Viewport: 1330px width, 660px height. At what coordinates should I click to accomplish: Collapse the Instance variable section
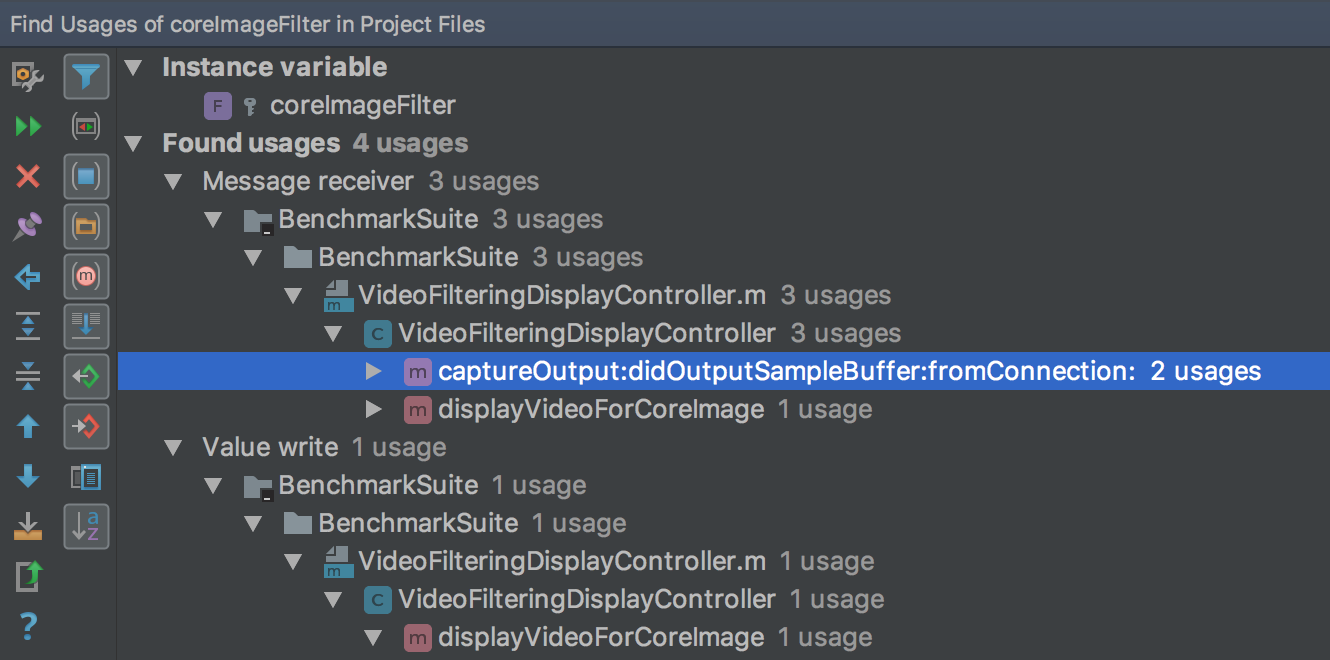[x=133, y=68]
